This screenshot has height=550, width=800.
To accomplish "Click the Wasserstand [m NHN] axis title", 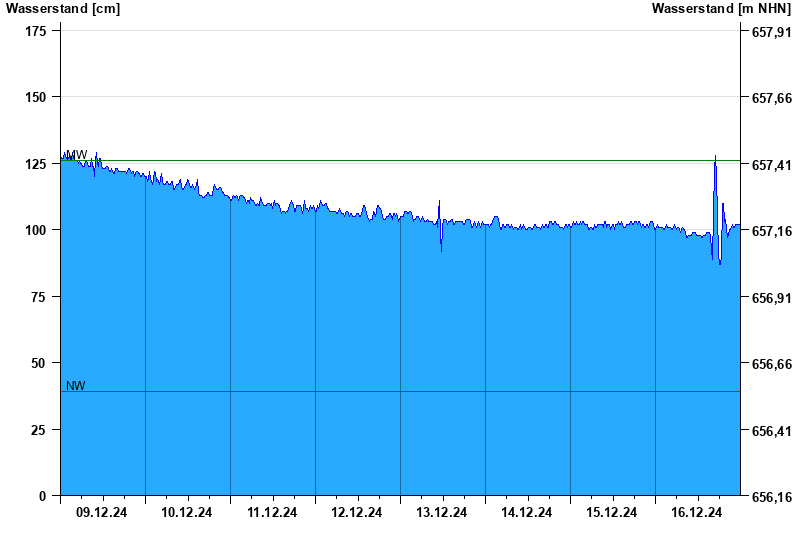I will pos(721,8).
